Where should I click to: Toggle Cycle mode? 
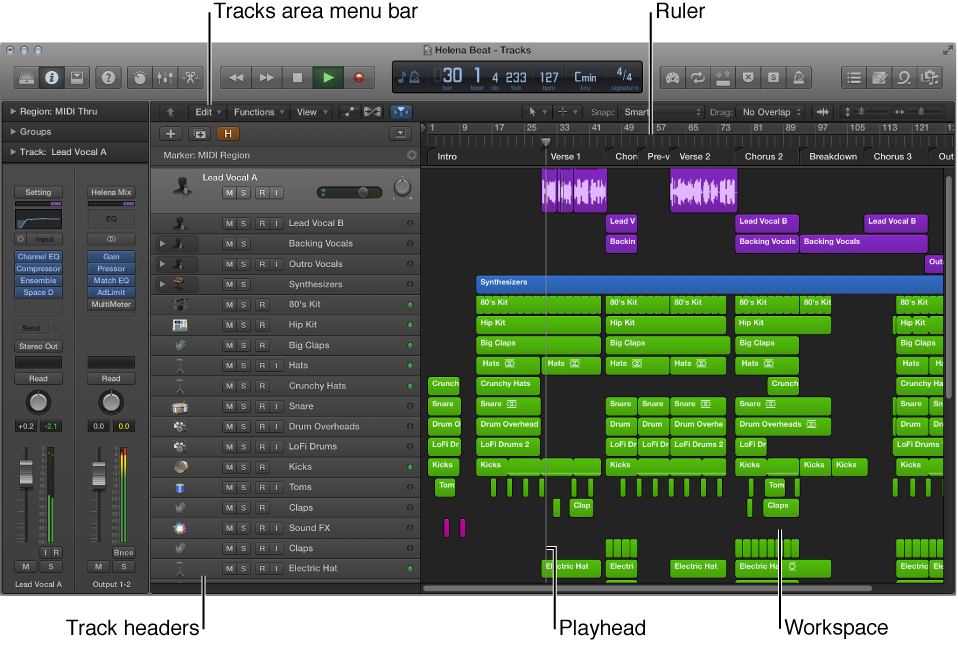point(697,77)
